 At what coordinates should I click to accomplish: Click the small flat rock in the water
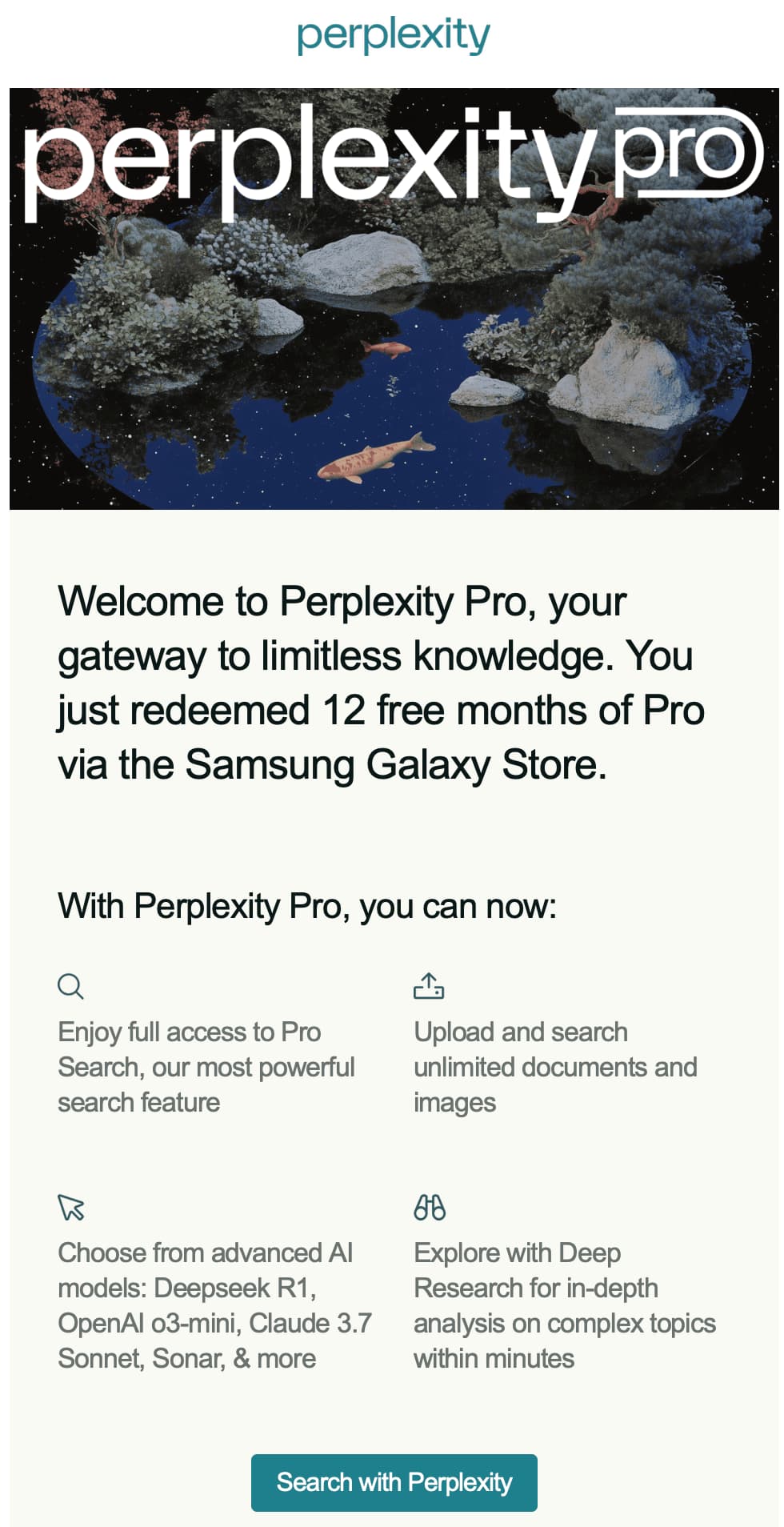click(x=485, y=390)
